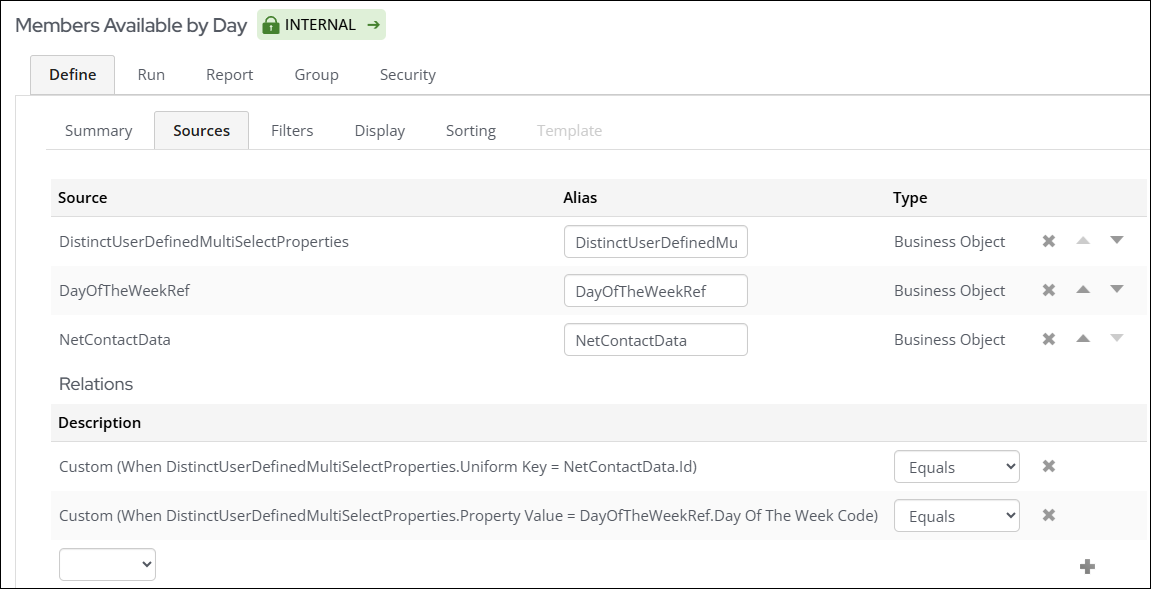
Task: Click the green lock icon
Action: [x=271, y=25]
